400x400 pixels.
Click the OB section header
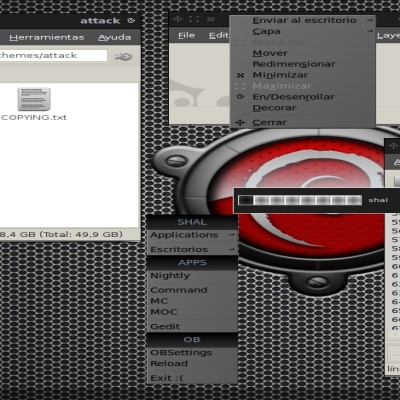pos(192,340)
